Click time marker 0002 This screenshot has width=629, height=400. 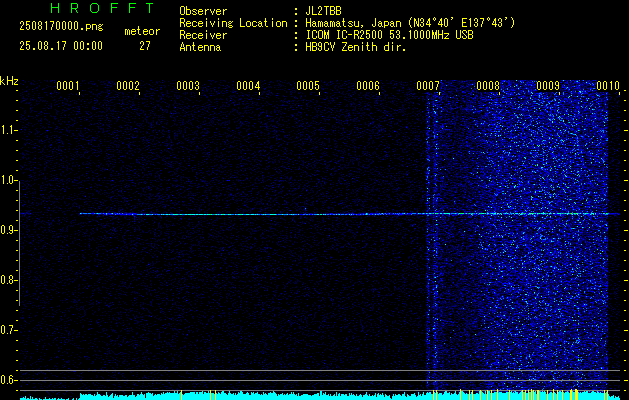click(128, 86)
